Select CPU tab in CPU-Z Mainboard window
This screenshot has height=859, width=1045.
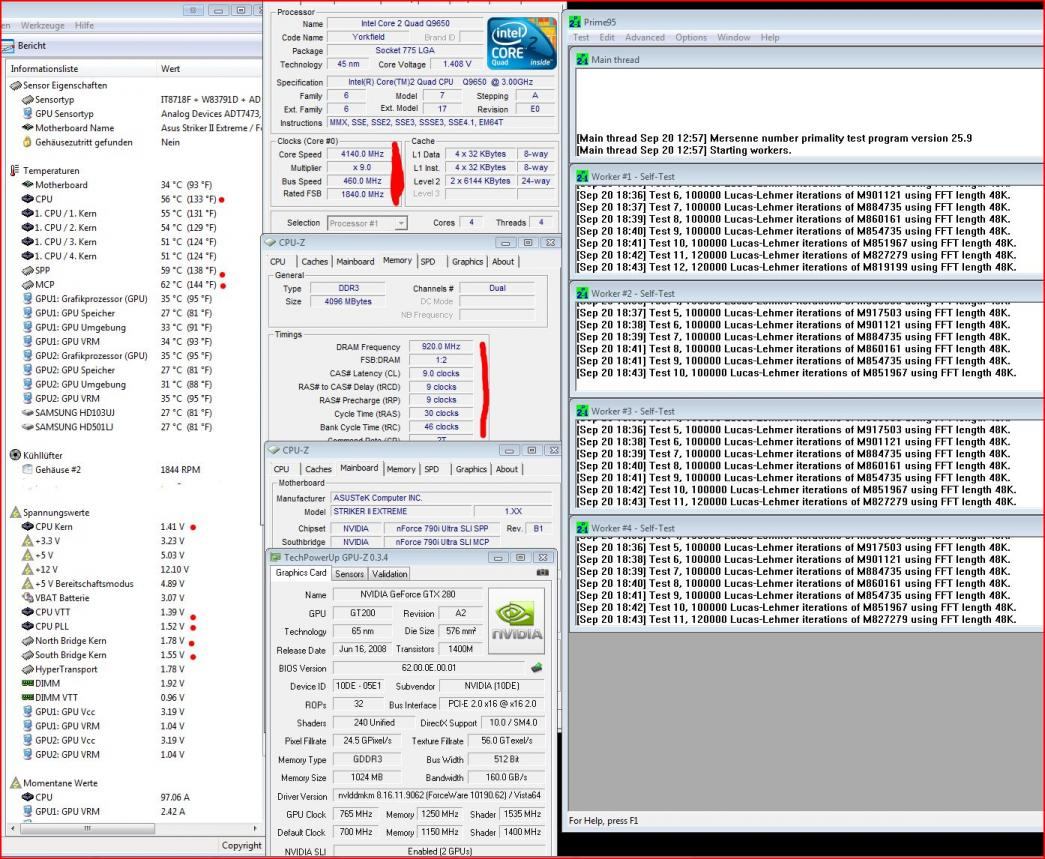[281, 469]
